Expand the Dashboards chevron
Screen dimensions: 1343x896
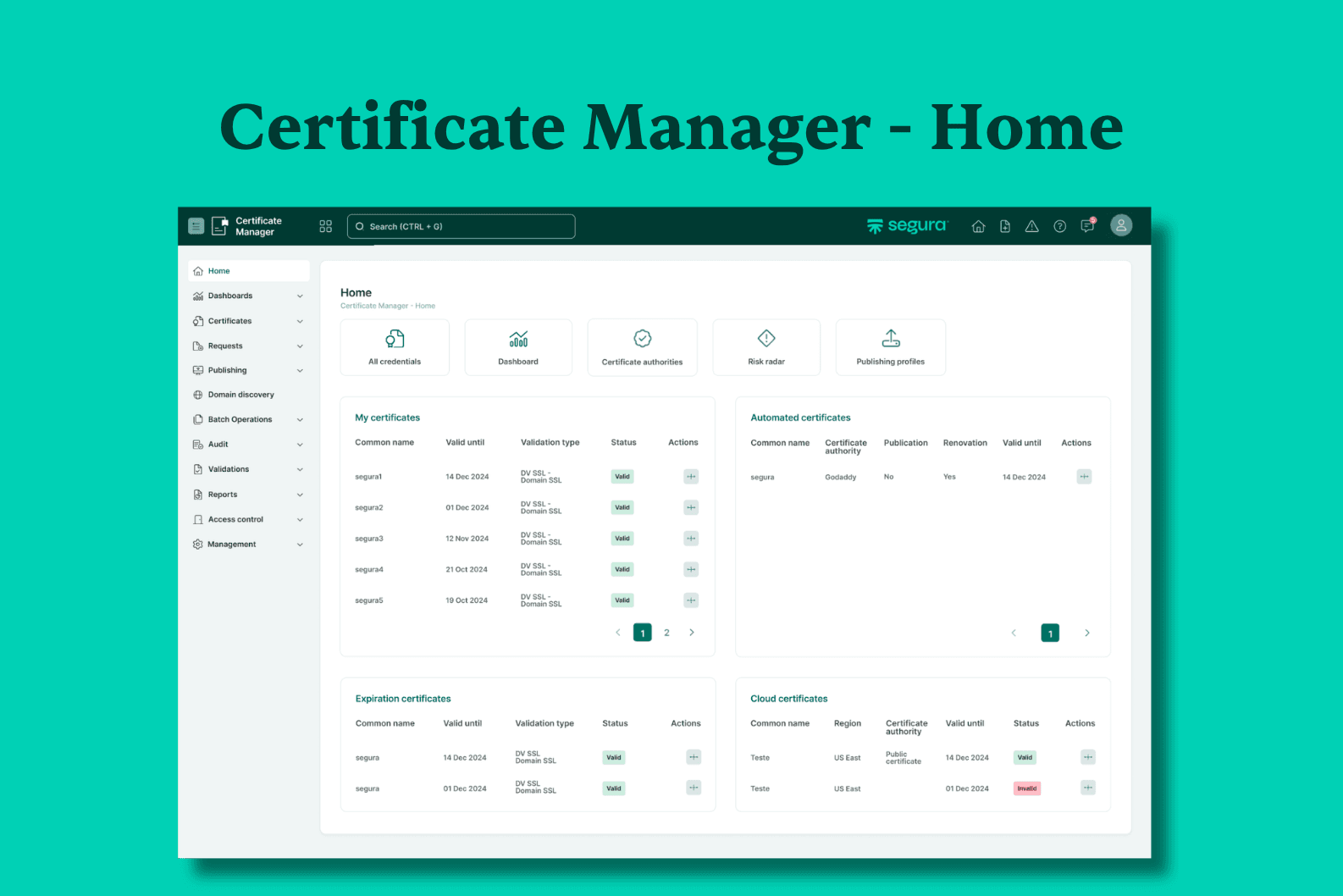click(300, 296)
